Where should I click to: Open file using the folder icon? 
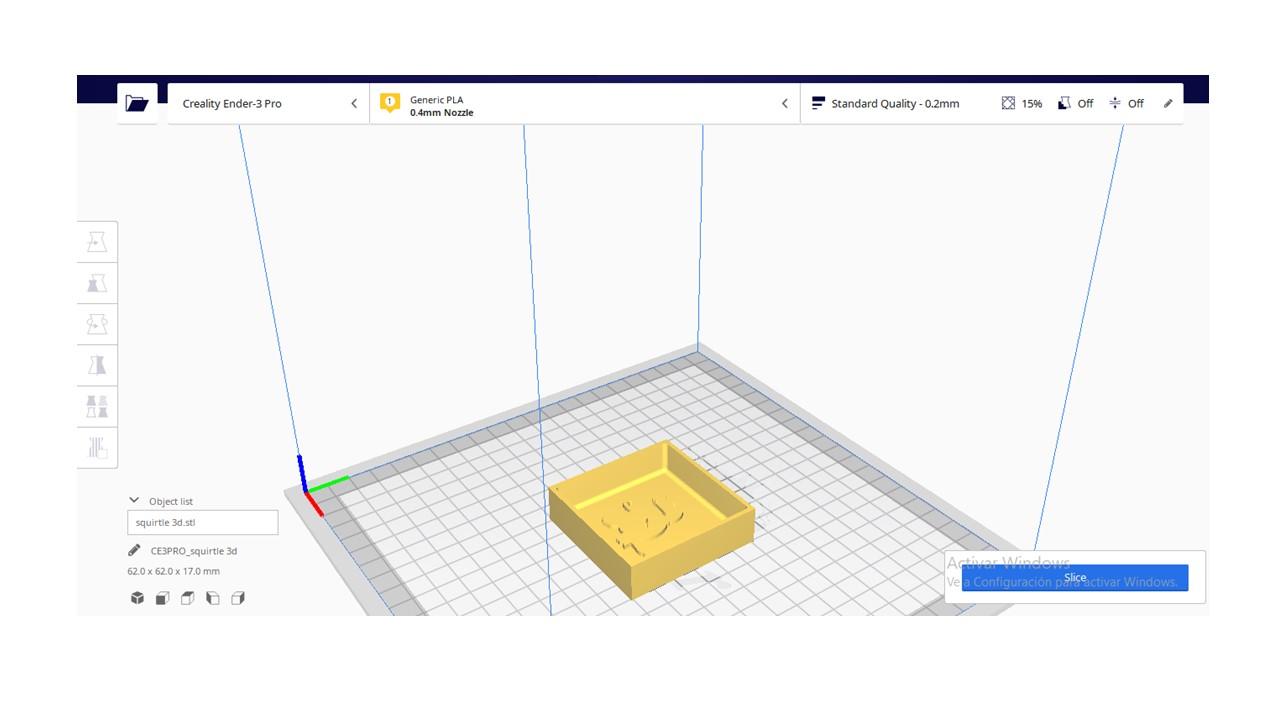[x=137, y=103]
